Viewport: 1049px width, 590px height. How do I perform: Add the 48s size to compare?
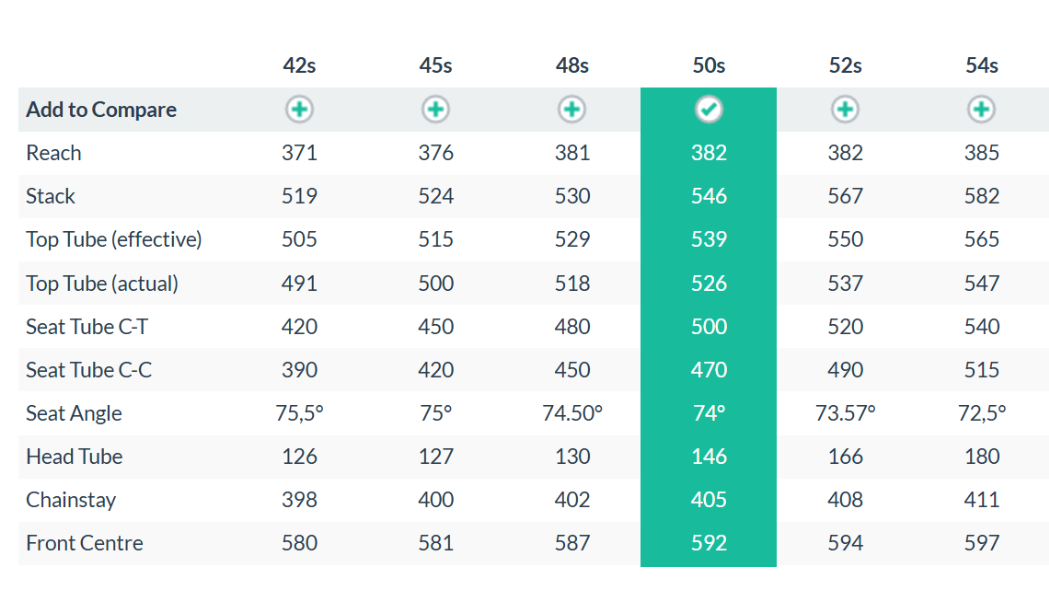point(572,109)
